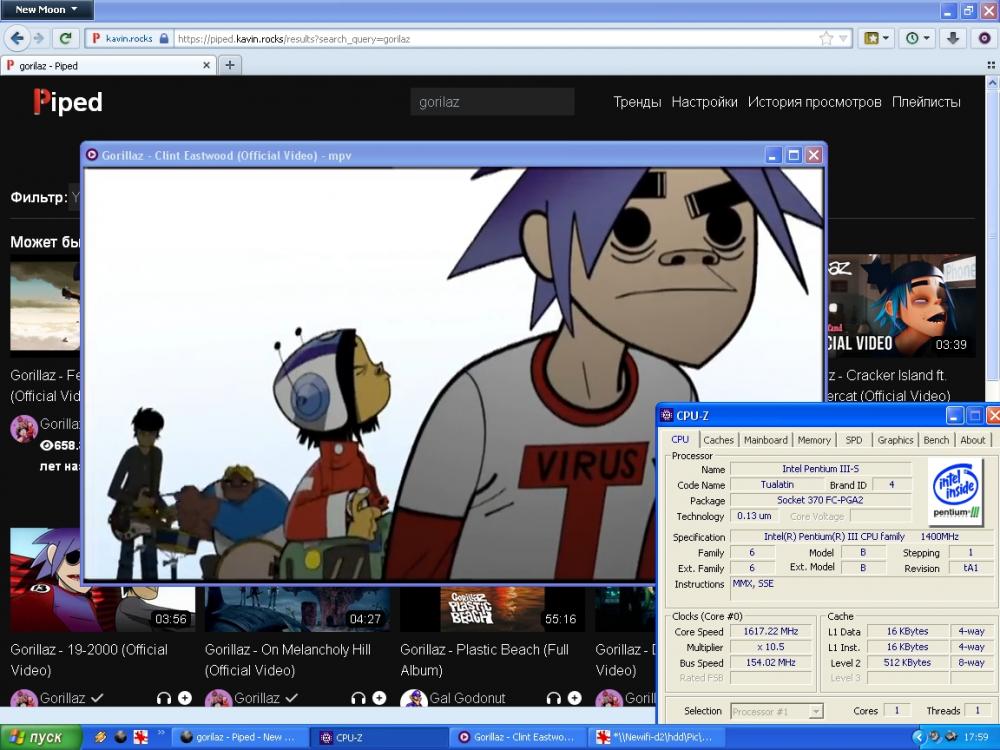Switch to the Mainboard tab in CPU-Z
This screenshot has height=750, width=1000.
765,440
